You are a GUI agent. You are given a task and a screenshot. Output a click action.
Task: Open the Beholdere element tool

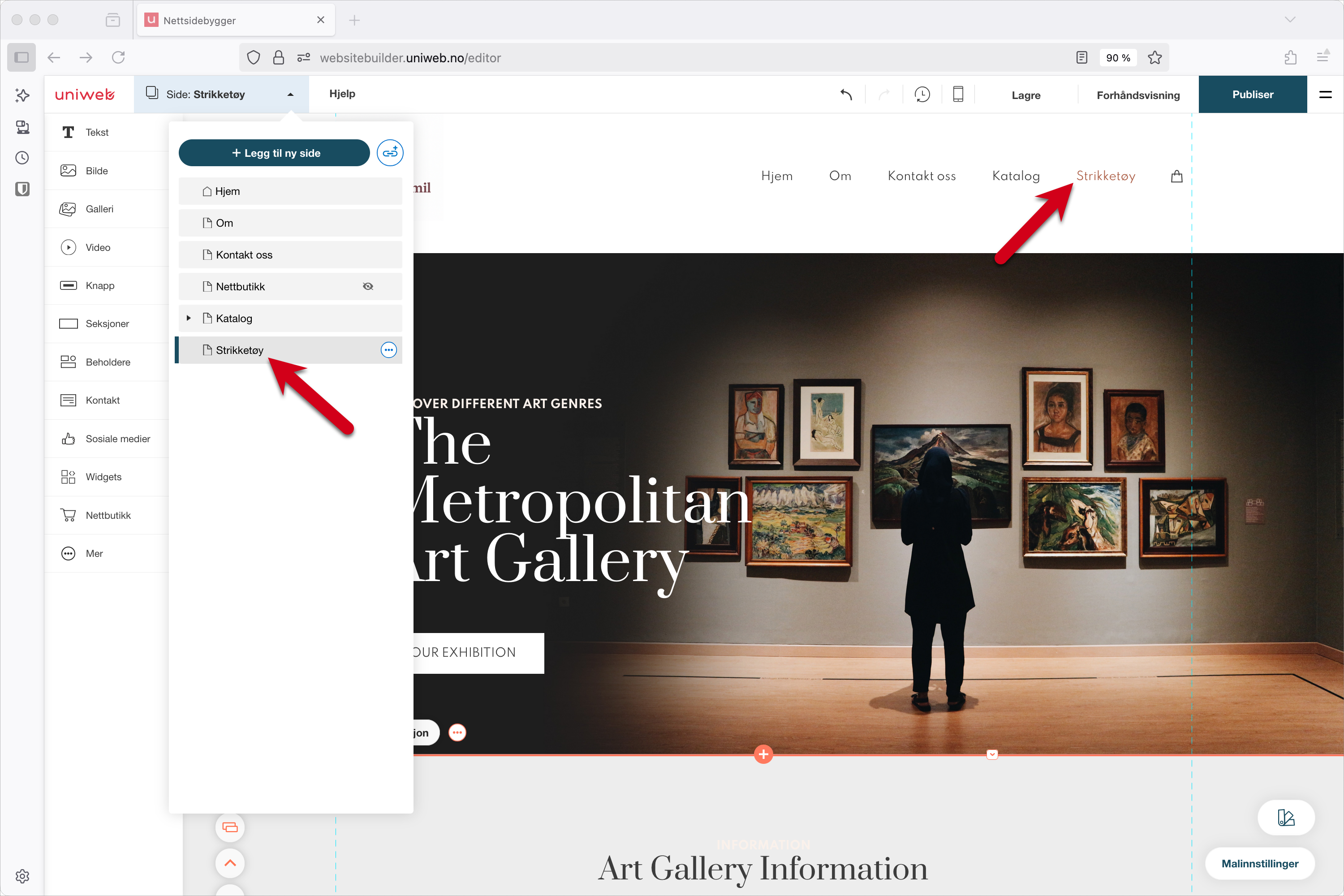tap(107, 362)
